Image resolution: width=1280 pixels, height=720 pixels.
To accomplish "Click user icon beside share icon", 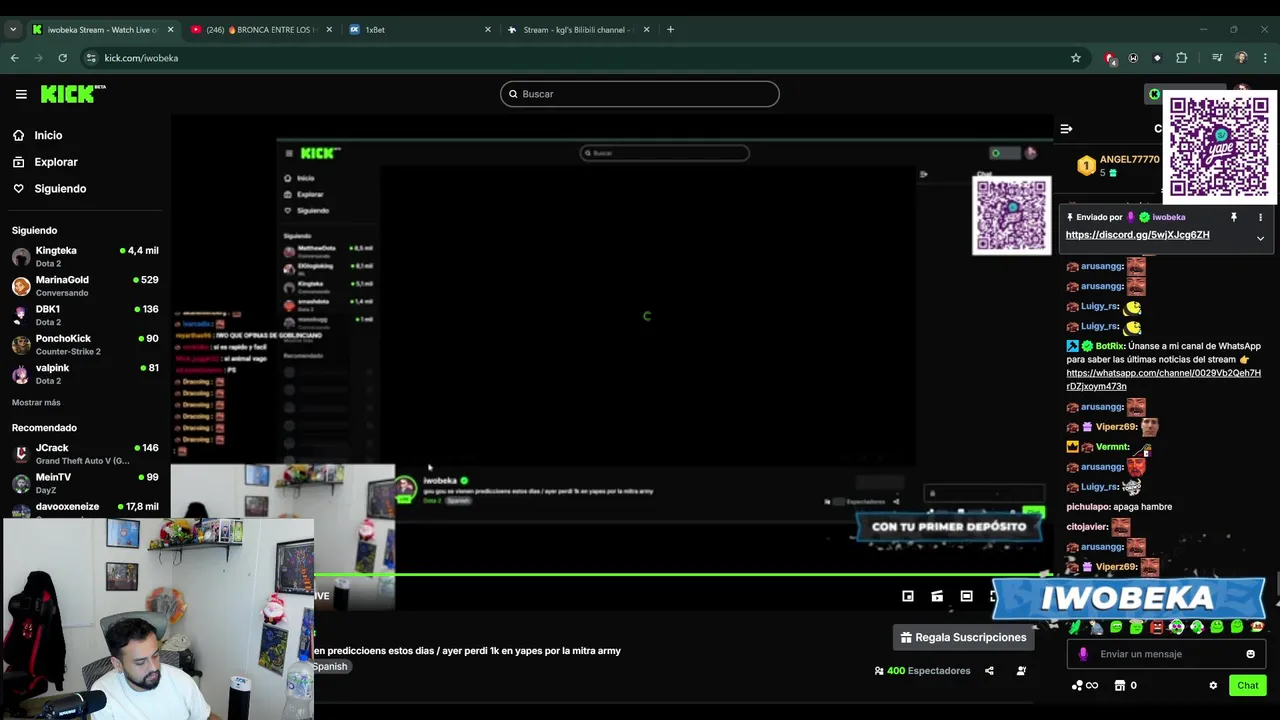I will click(x=1021, y=671).
